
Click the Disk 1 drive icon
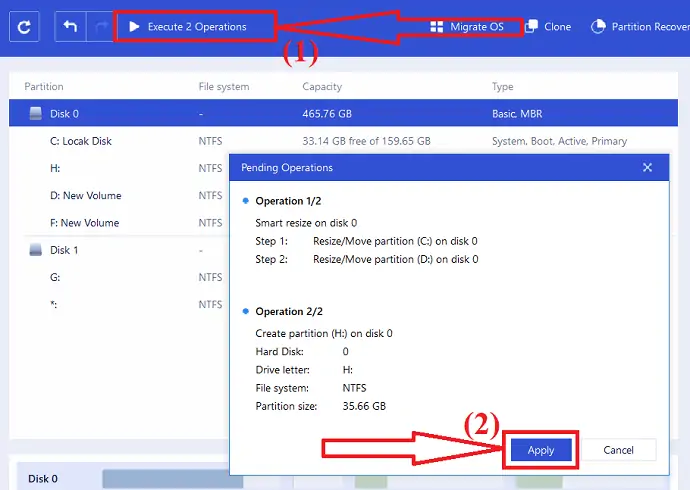[x=36, y=250]
